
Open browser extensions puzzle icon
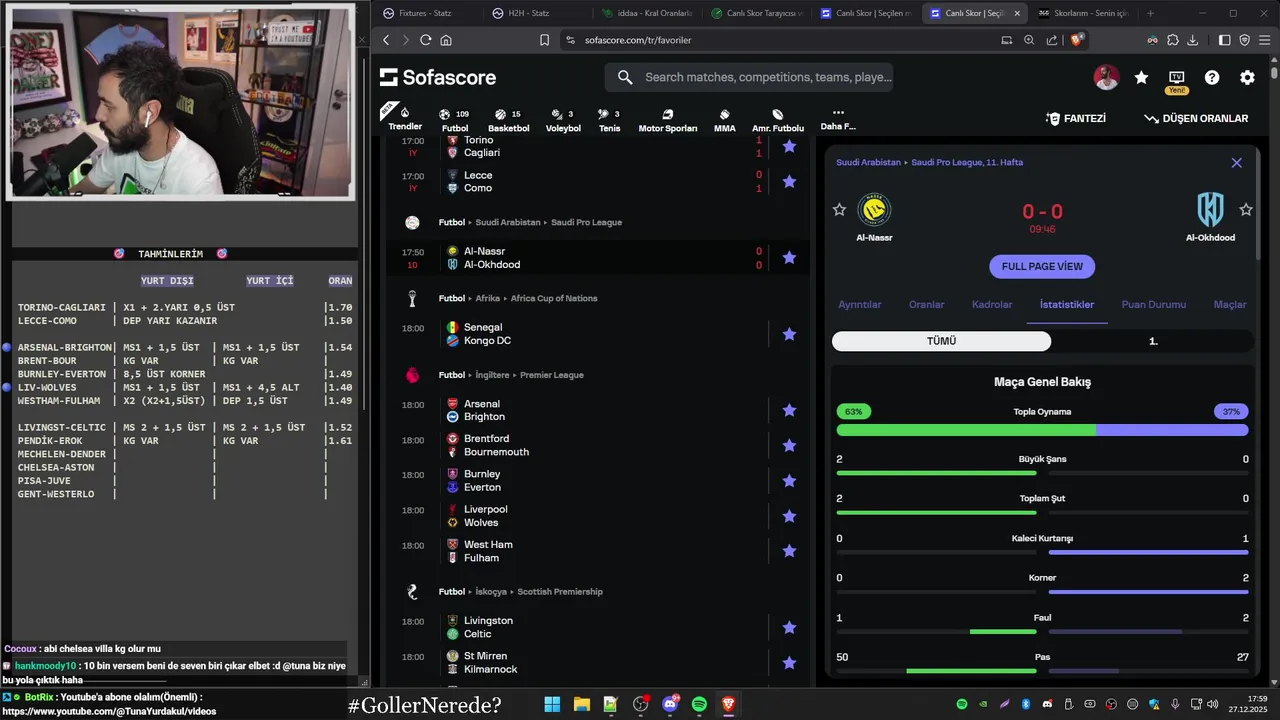coord(1173,40)
